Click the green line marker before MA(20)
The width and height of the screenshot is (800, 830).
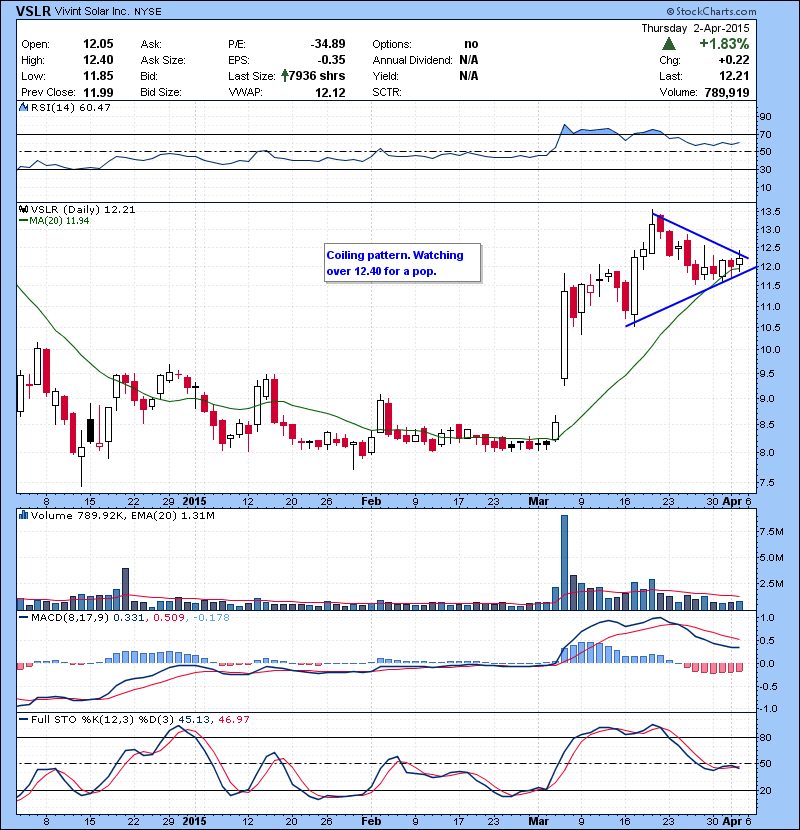[x=23, y=221]
